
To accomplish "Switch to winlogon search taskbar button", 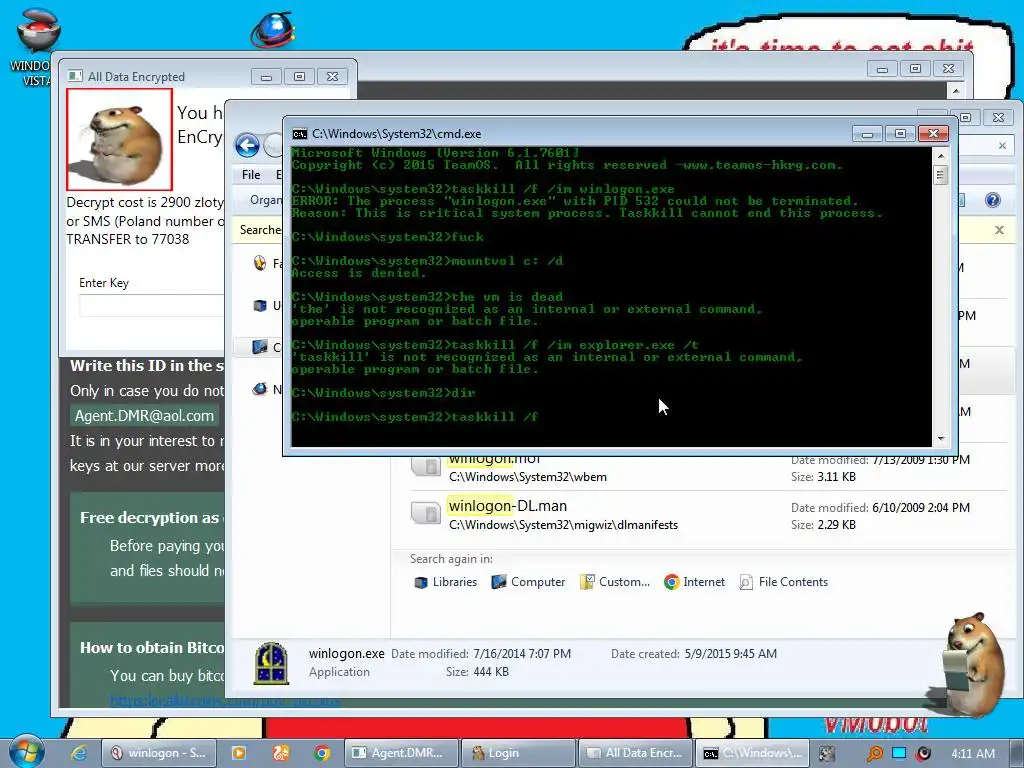I will coord(159,753).
